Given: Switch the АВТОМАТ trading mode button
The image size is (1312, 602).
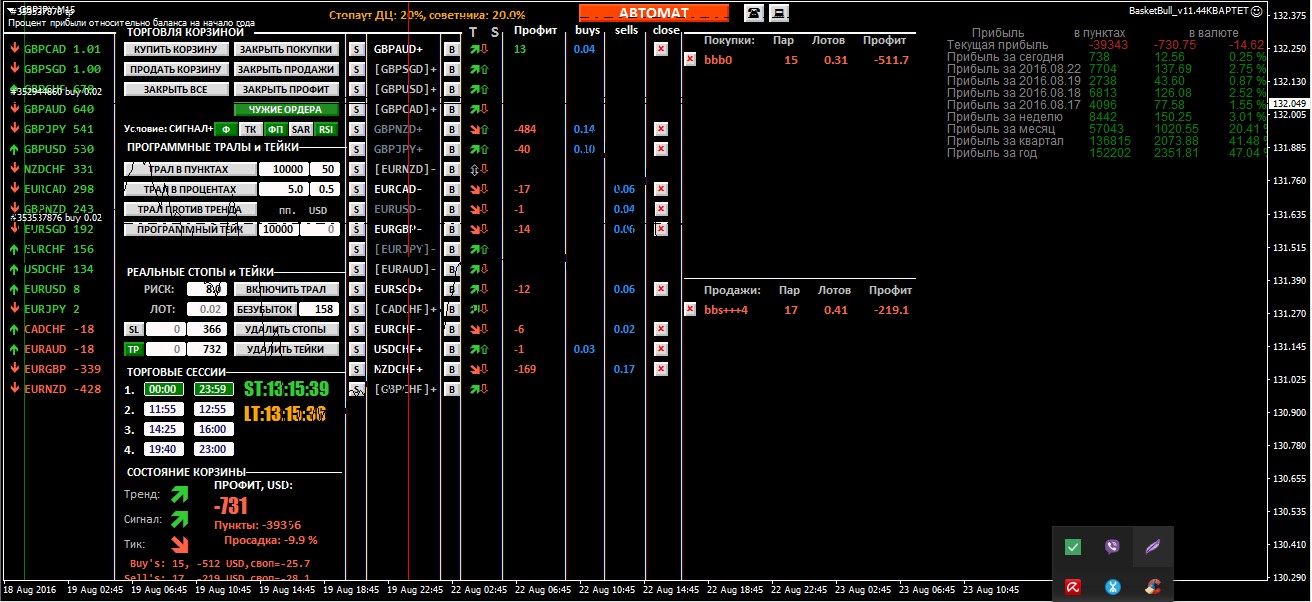Looking at the screenshot, I should point(654,13).
